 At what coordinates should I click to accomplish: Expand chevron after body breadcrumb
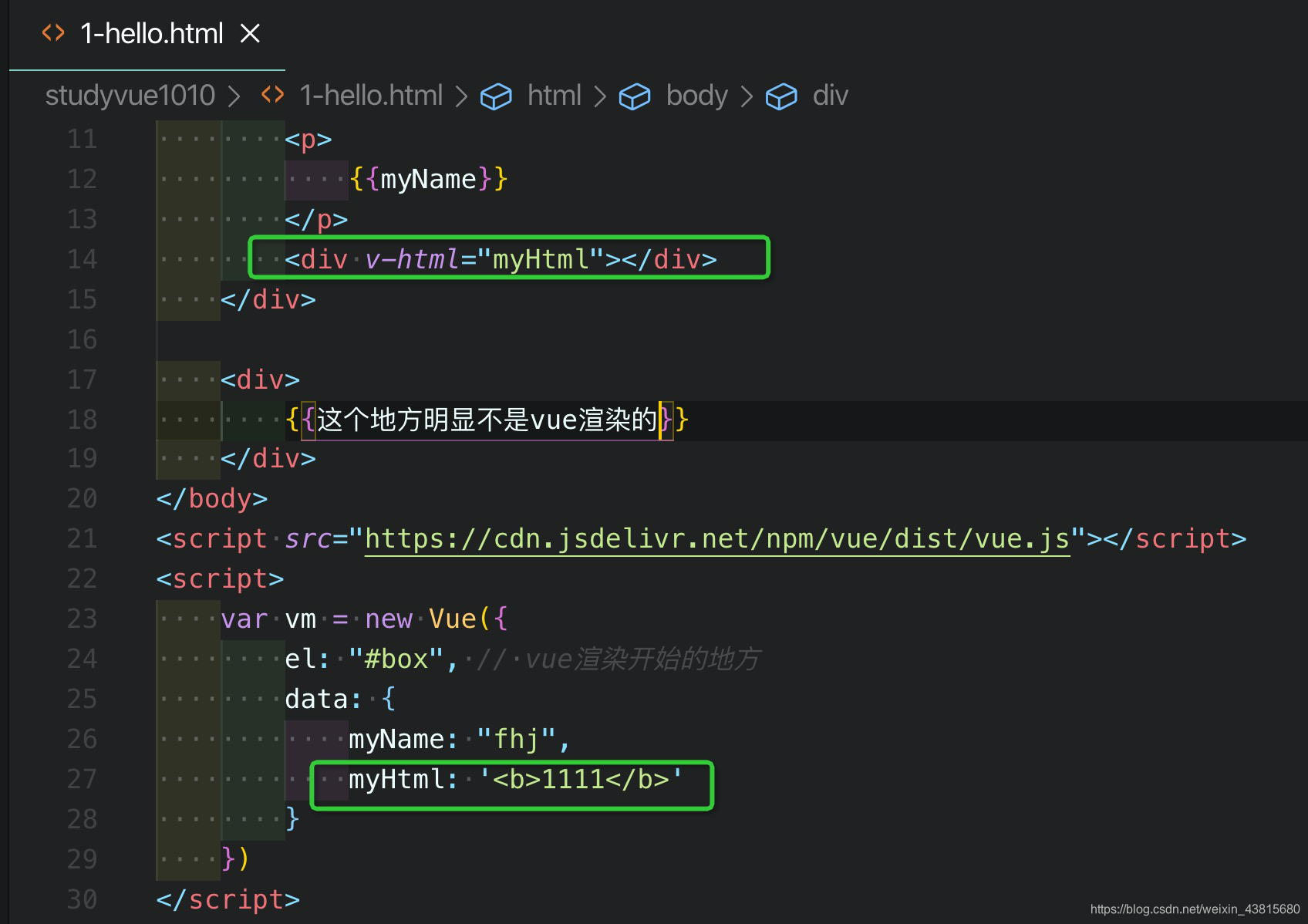tap(747, 96)
